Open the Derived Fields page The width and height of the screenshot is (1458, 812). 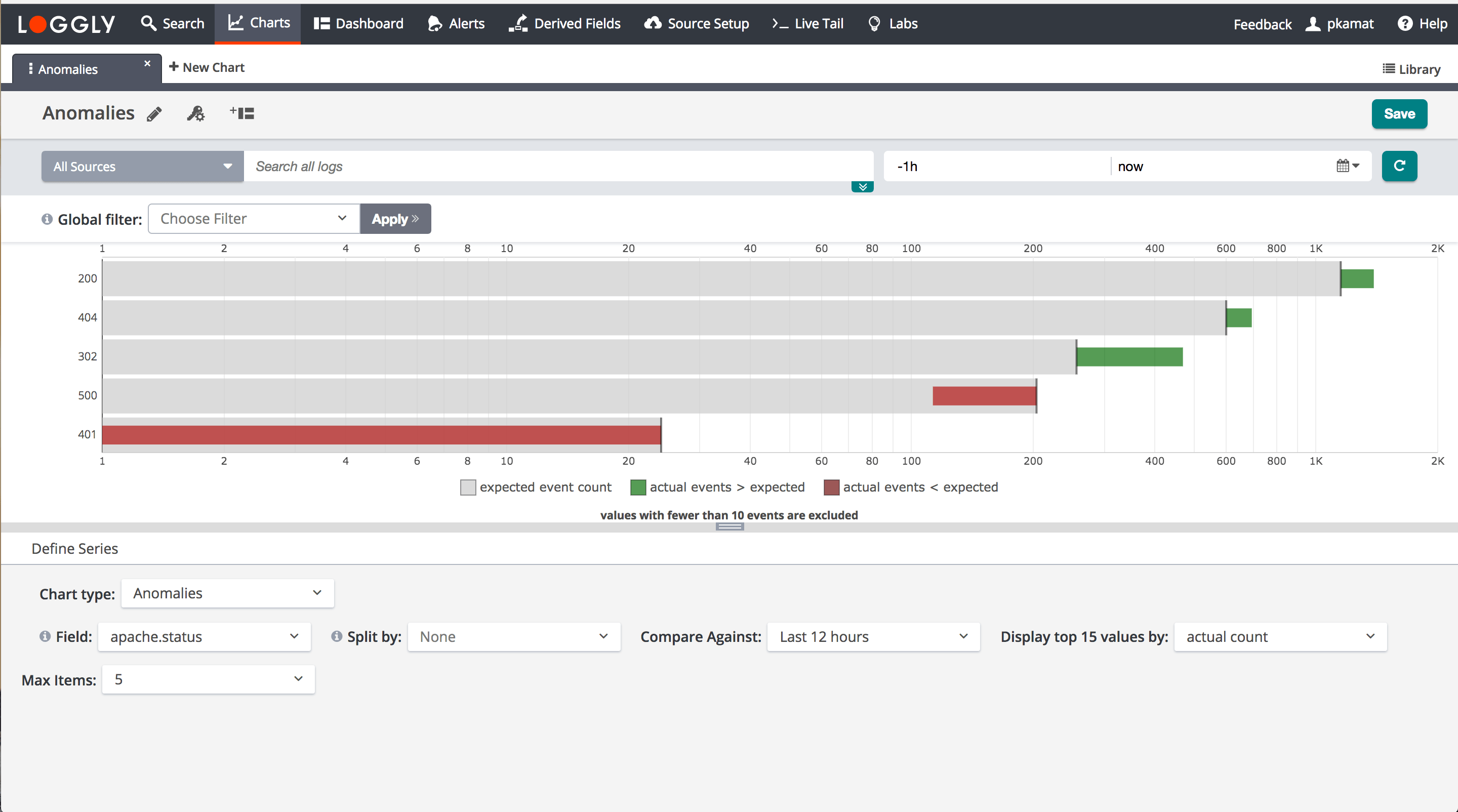click(564, 23)
